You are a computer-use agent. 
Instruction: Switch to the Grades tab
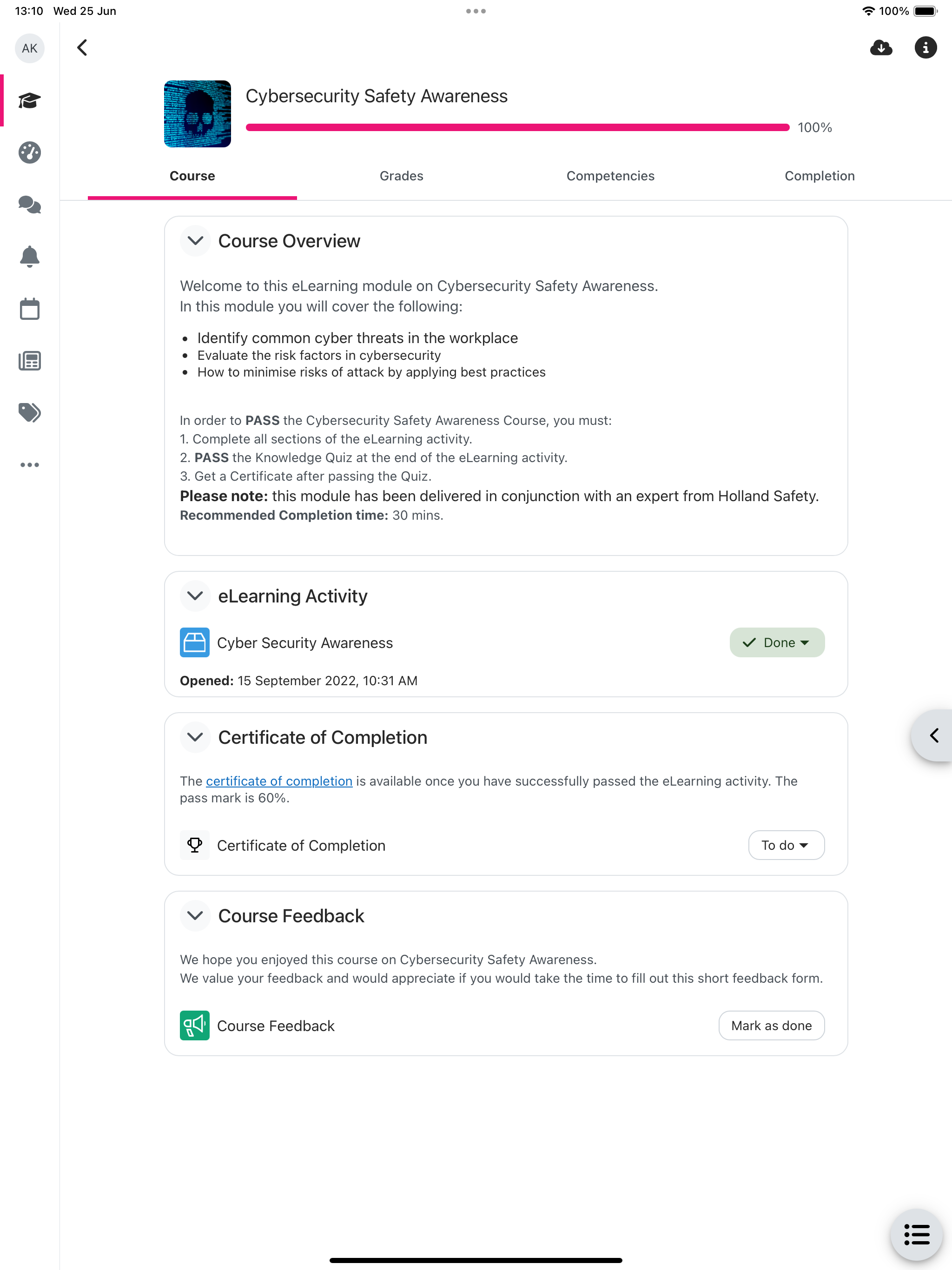click(401, 176)
